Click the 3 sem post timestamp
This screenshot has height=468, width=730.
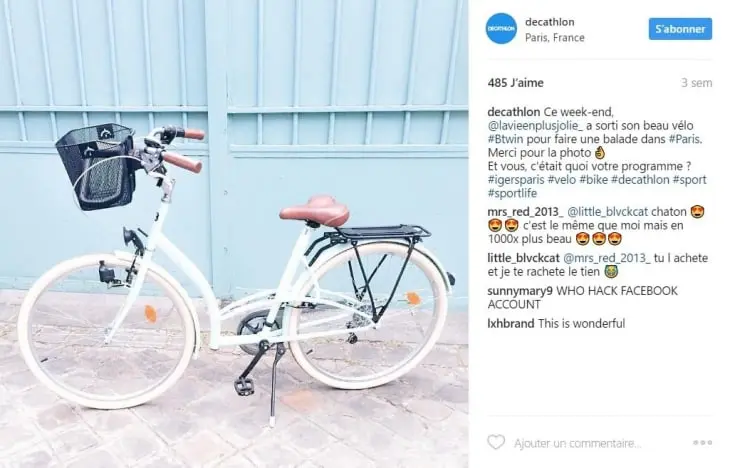(696, 83)
